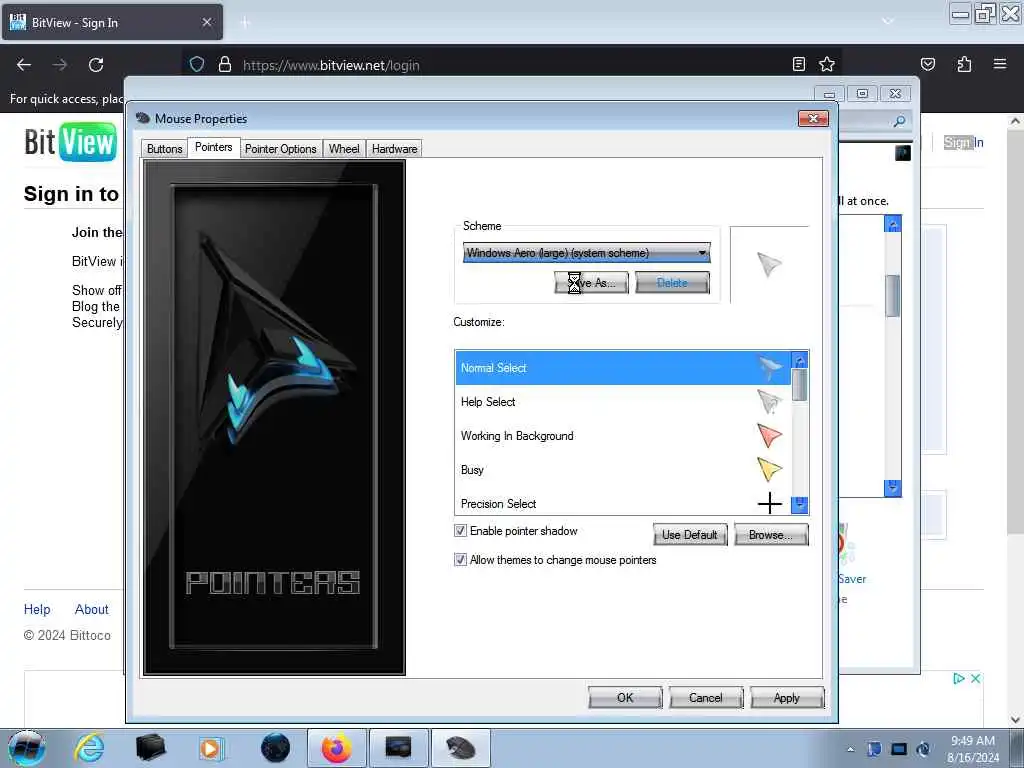Launch Internet Explorer from the taskbar
The image size is (1024, 768).
click(89, 748)
